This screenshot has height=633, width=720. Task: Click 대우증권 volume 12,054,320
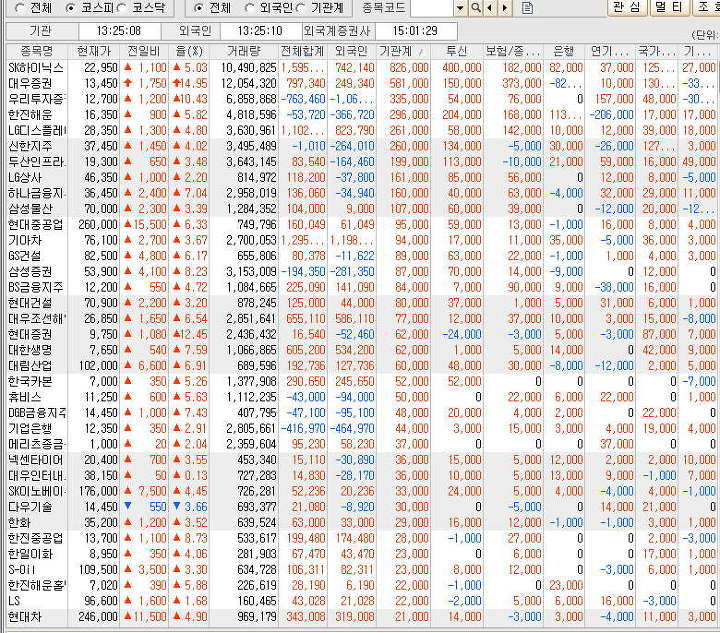click(248, 84)
